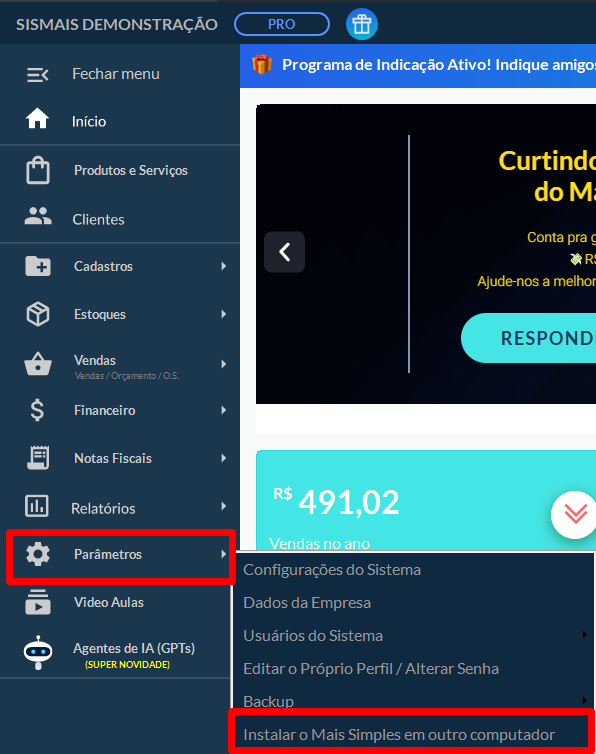Click the red double-chevron down button
The height and width of the screenshot is (754, 596).
[x=575, y=515]
